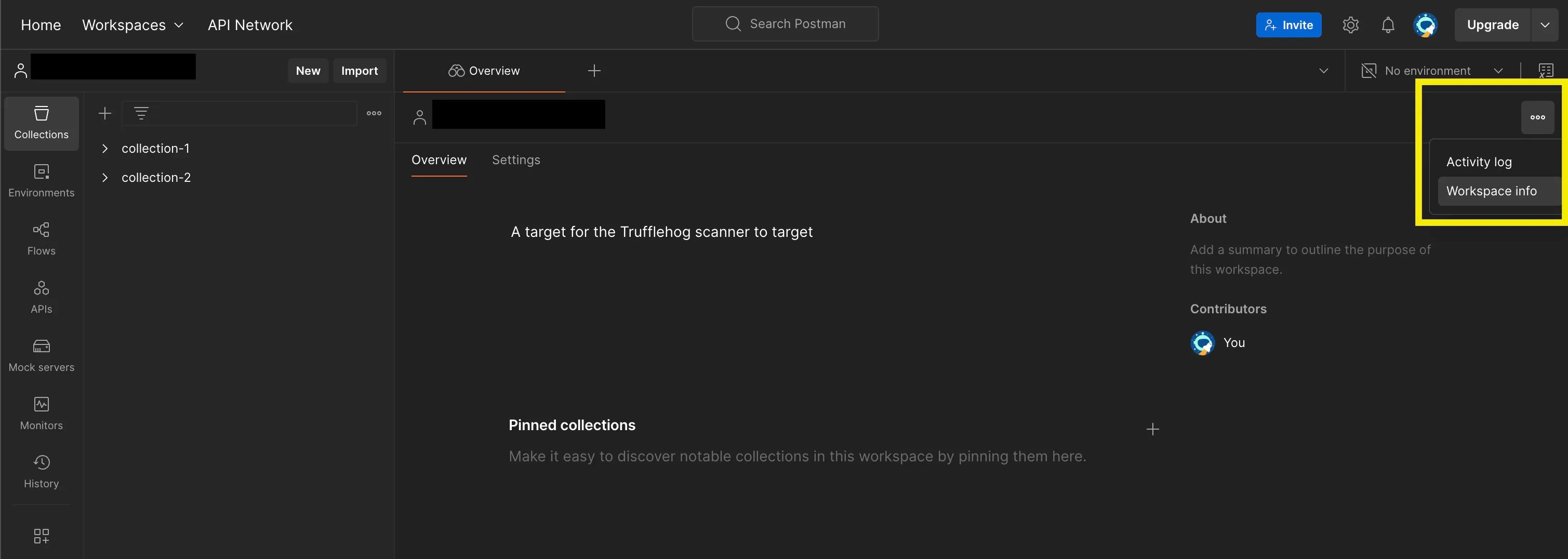Click the workspace three-dot menu button
Viewport: 1568px width, 559px height.
[1537, 117]
